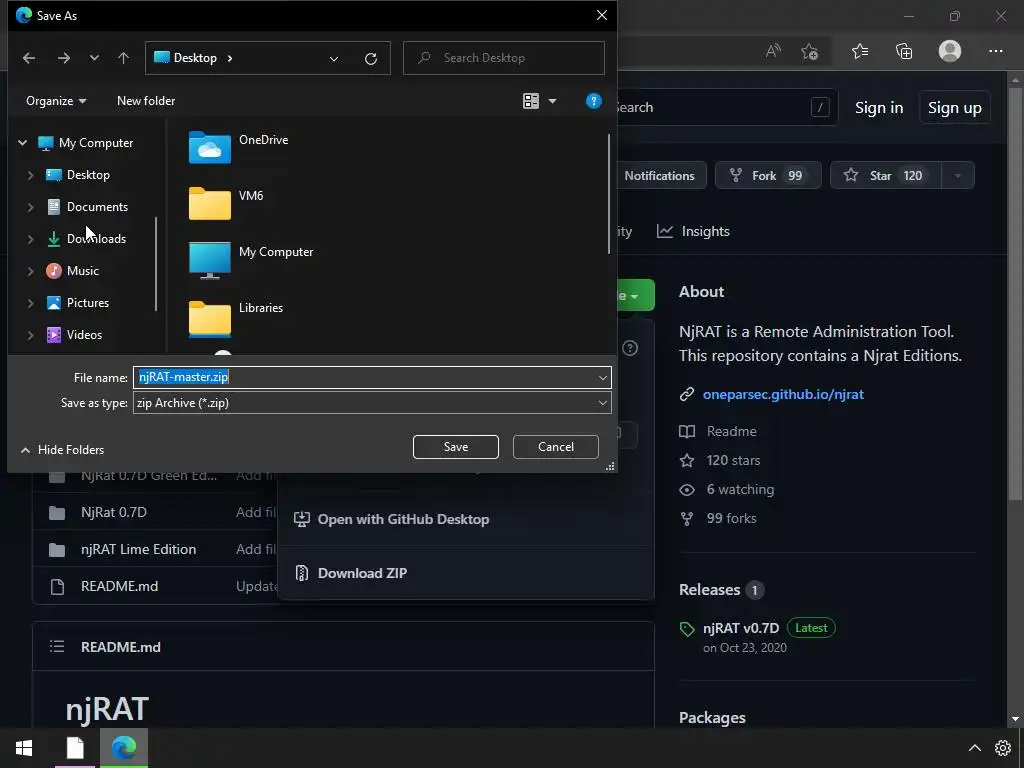Screen dimensions: 1024x768
Task: Expand the Videos tree node
Action: pos(30,335)
